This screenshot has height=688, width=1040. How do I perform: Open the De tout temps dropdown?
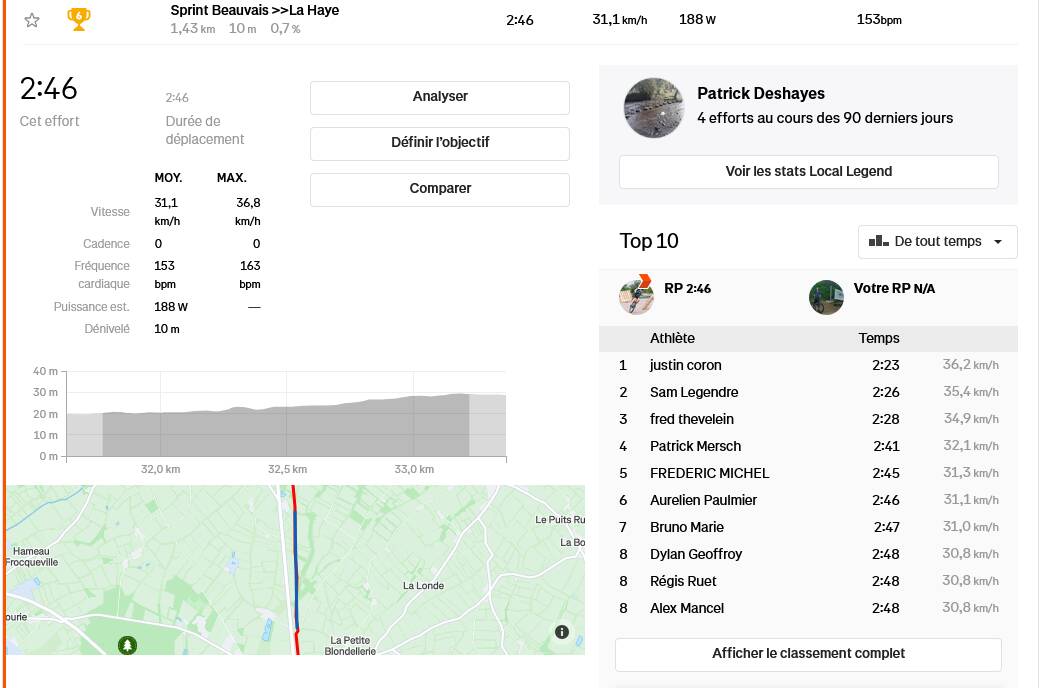click(x=937, y=241)
